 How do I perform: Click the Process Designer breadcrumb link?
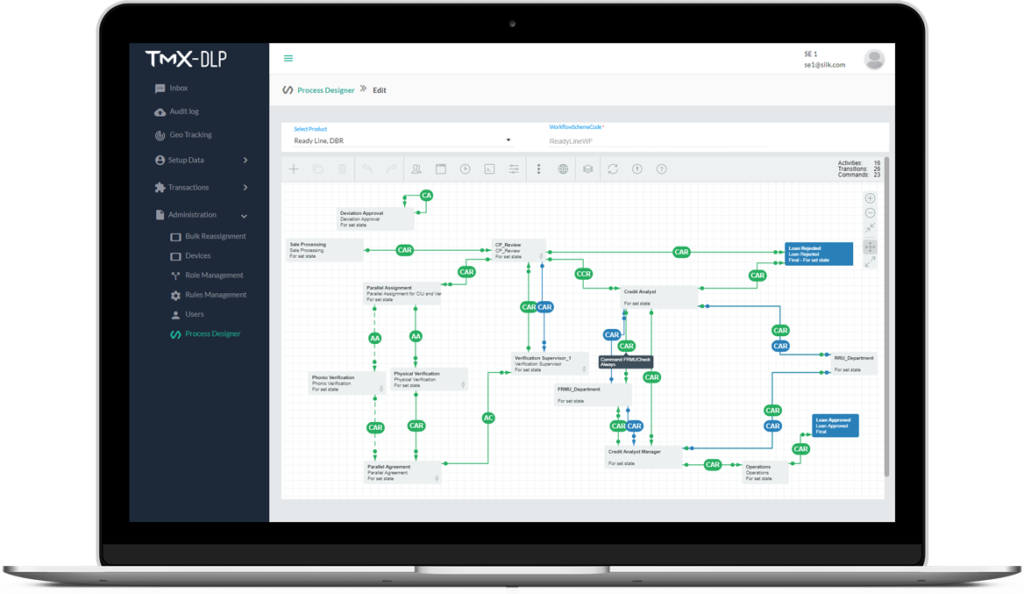click(x=325, y=90)
